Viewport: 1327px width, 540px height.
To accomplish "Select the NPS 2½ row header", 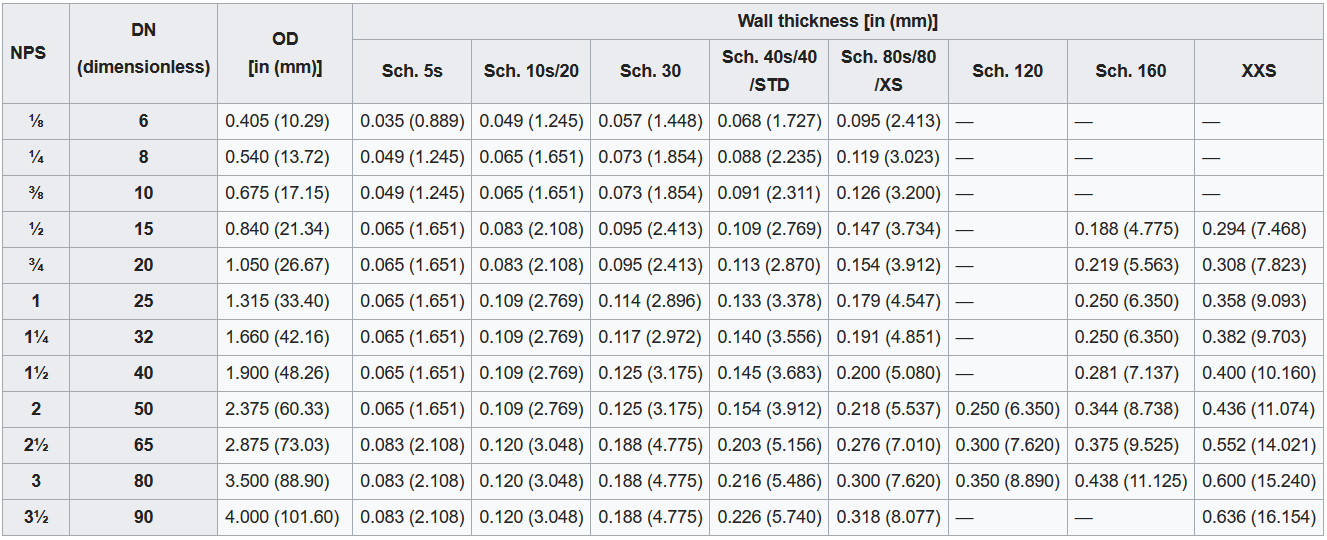I will (36, 445).
